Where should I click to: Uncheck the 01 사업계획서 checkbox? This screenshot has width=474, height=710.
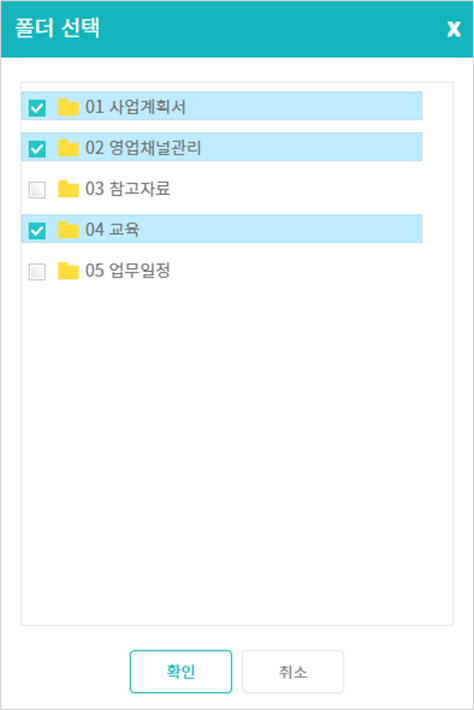coord(37,108)
